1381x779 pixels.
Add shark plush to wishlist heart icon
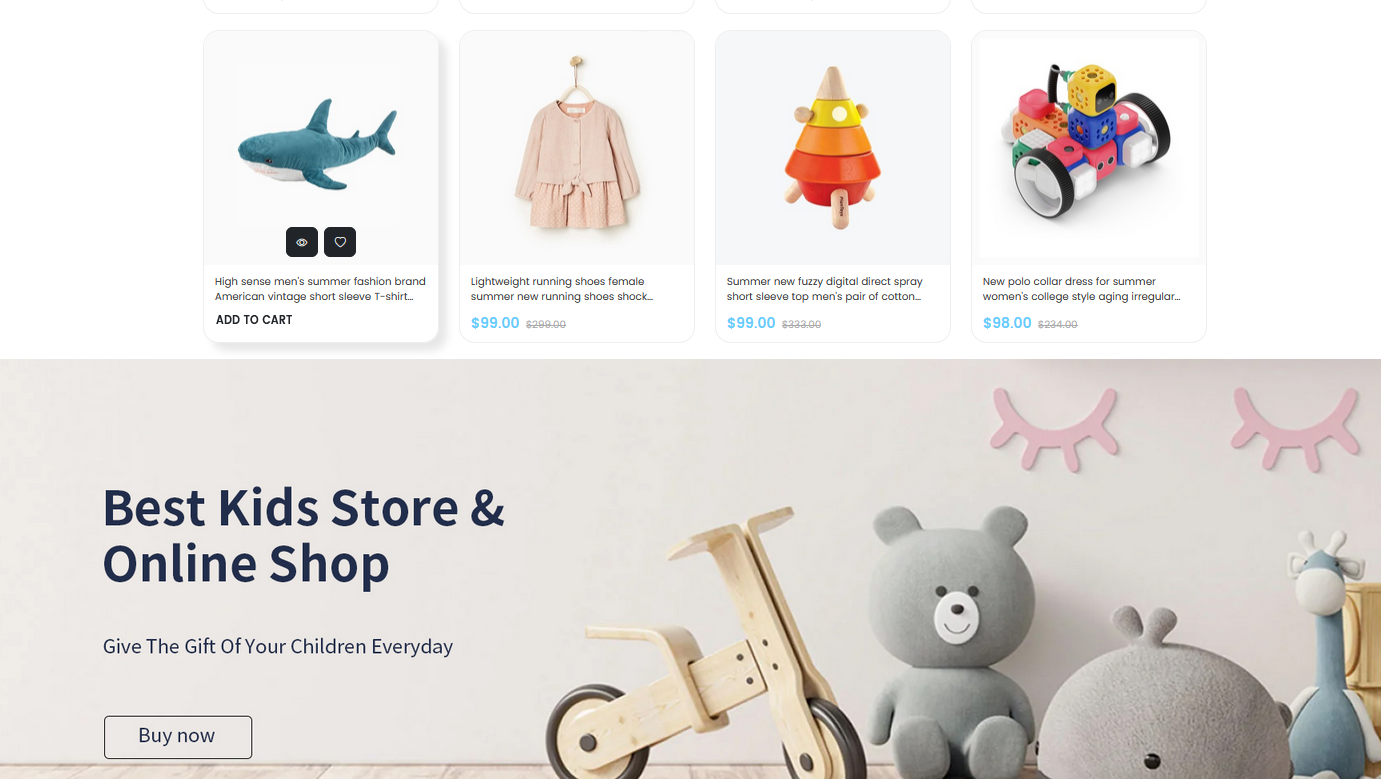pyautogui.click(x=340, y=242)
